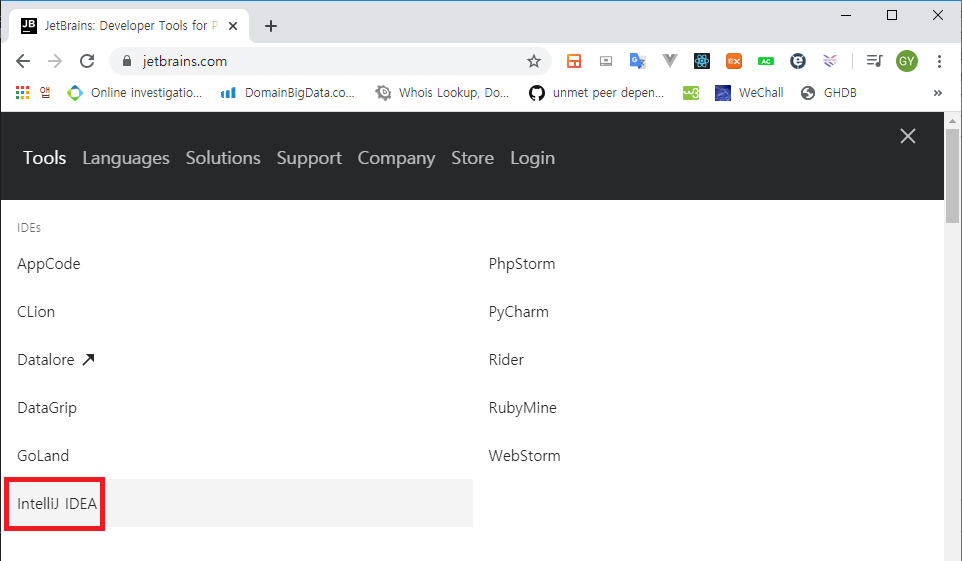This screenshot has width=962, height=561.
Task: Open the orange layout grid extension
Action: (x=574, y=61)
